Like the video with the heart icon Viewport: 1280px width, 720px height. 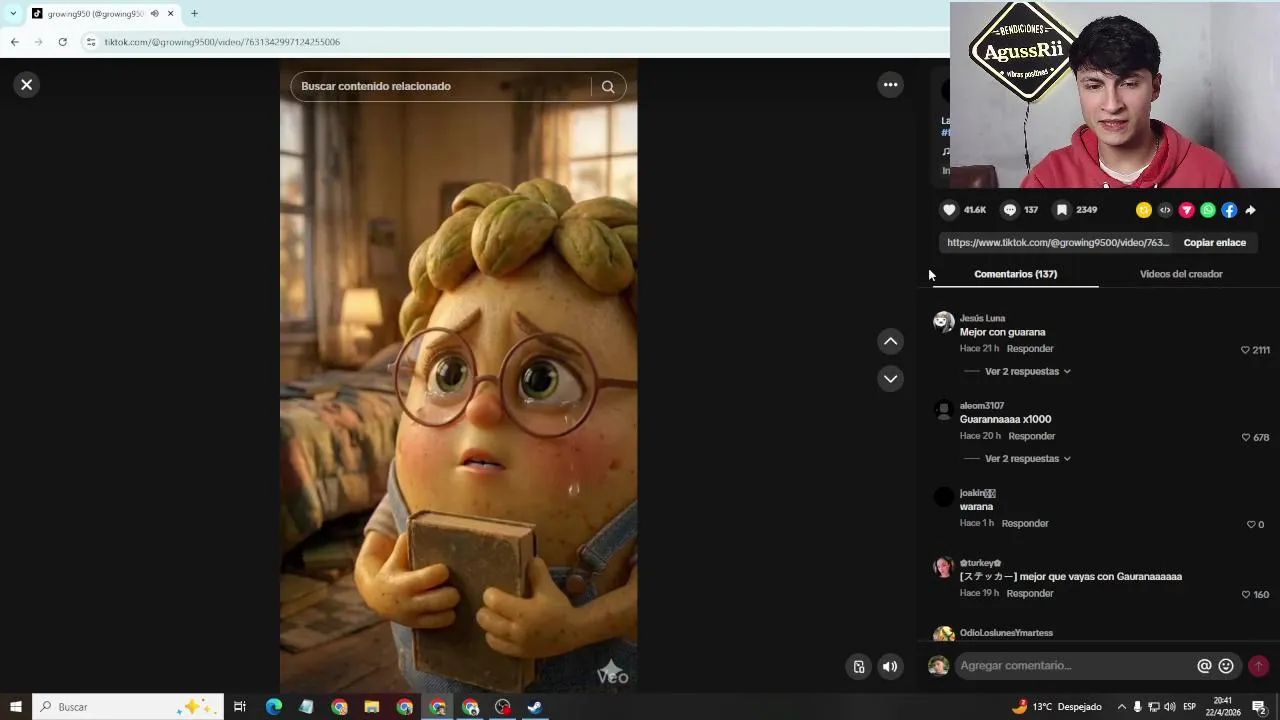click(x=949, y=210)
